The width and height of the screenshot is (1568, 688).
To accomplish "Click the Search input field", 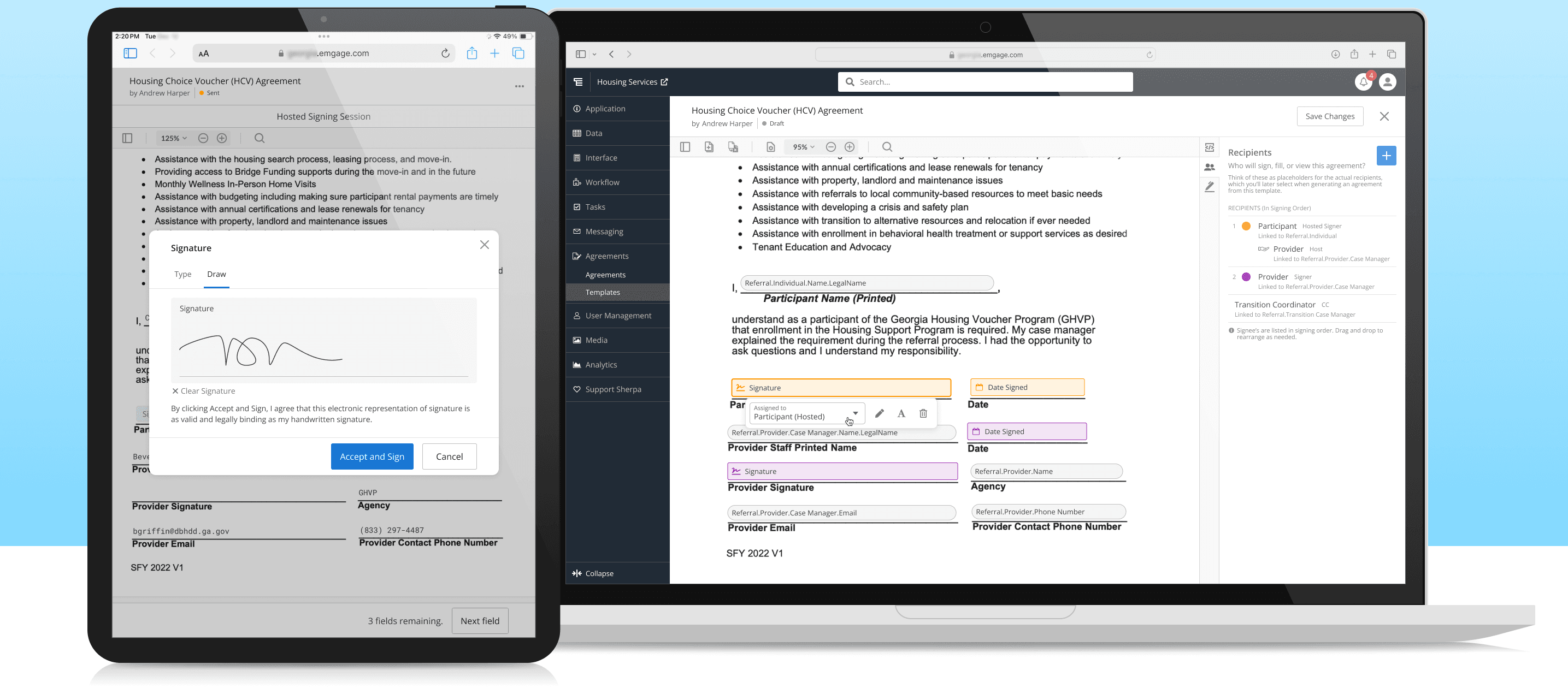I will click(x=985, y=82).
